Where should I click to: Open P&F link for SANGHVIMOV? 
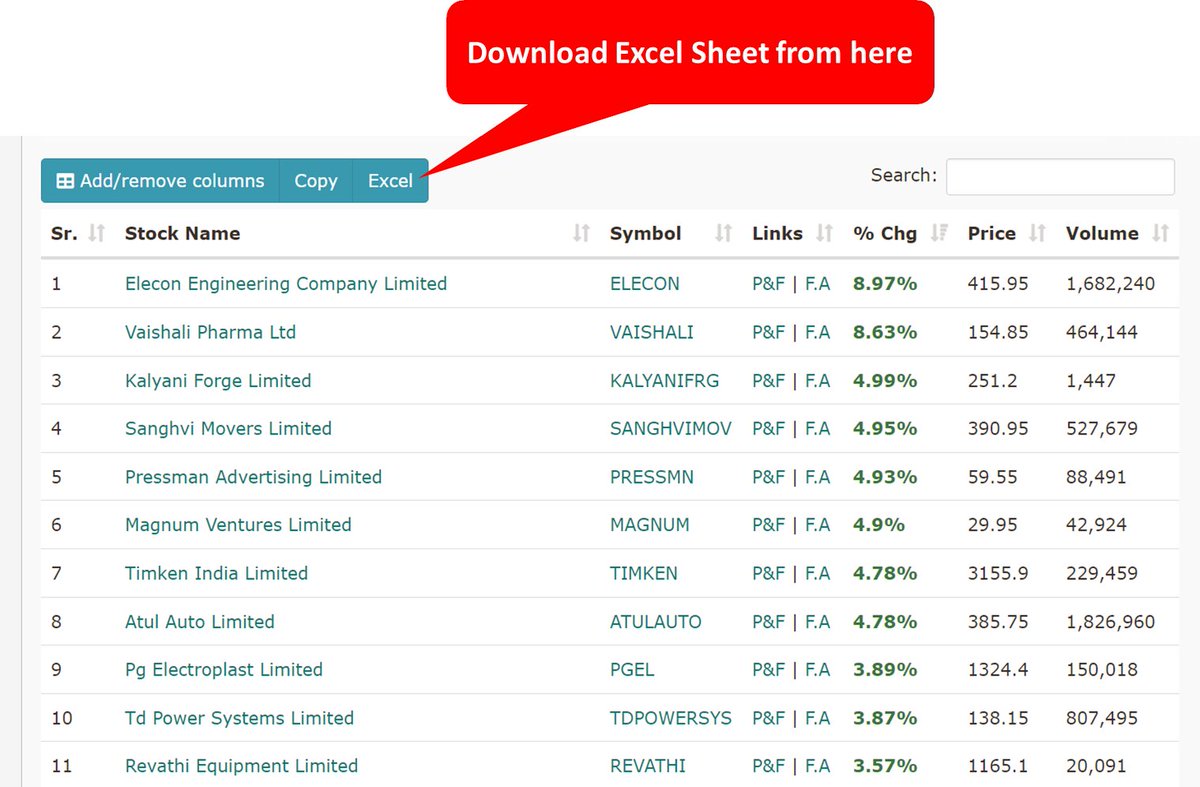(768, 428)
